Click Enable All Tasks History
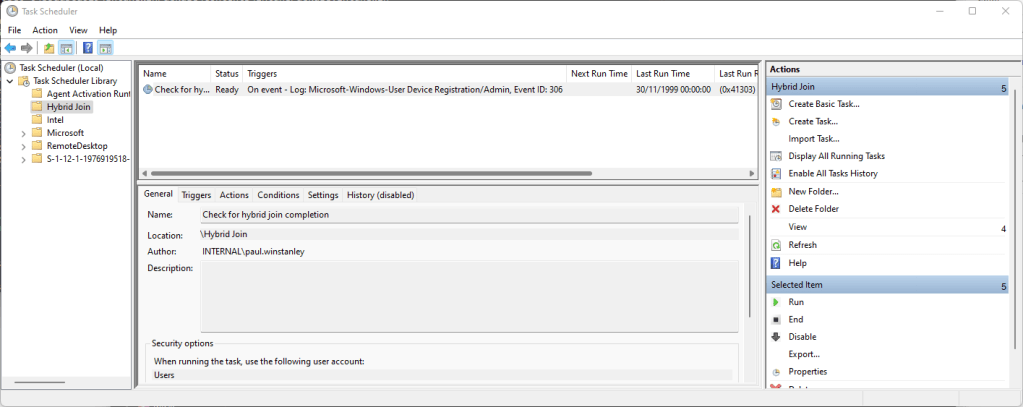 (832, 174)
